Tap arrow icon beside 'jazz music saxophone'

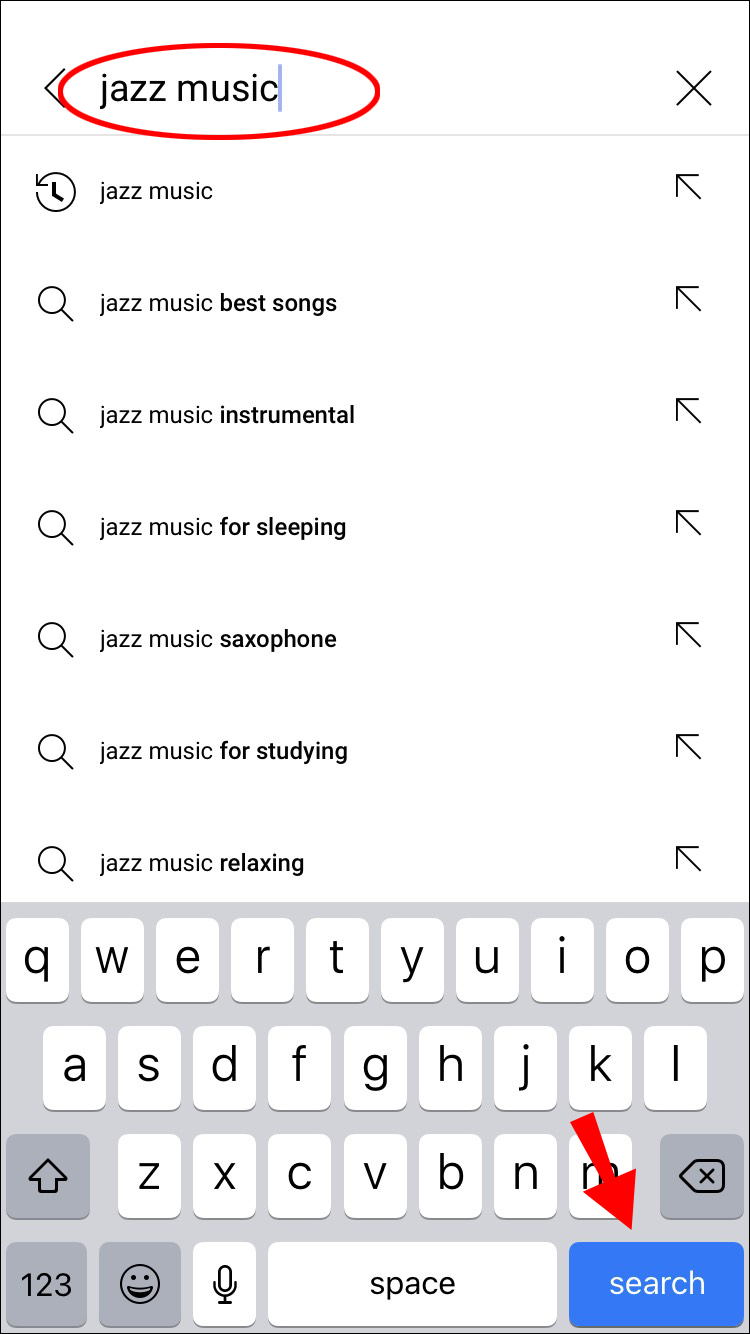pyautogui.click(x=688, y=635)
